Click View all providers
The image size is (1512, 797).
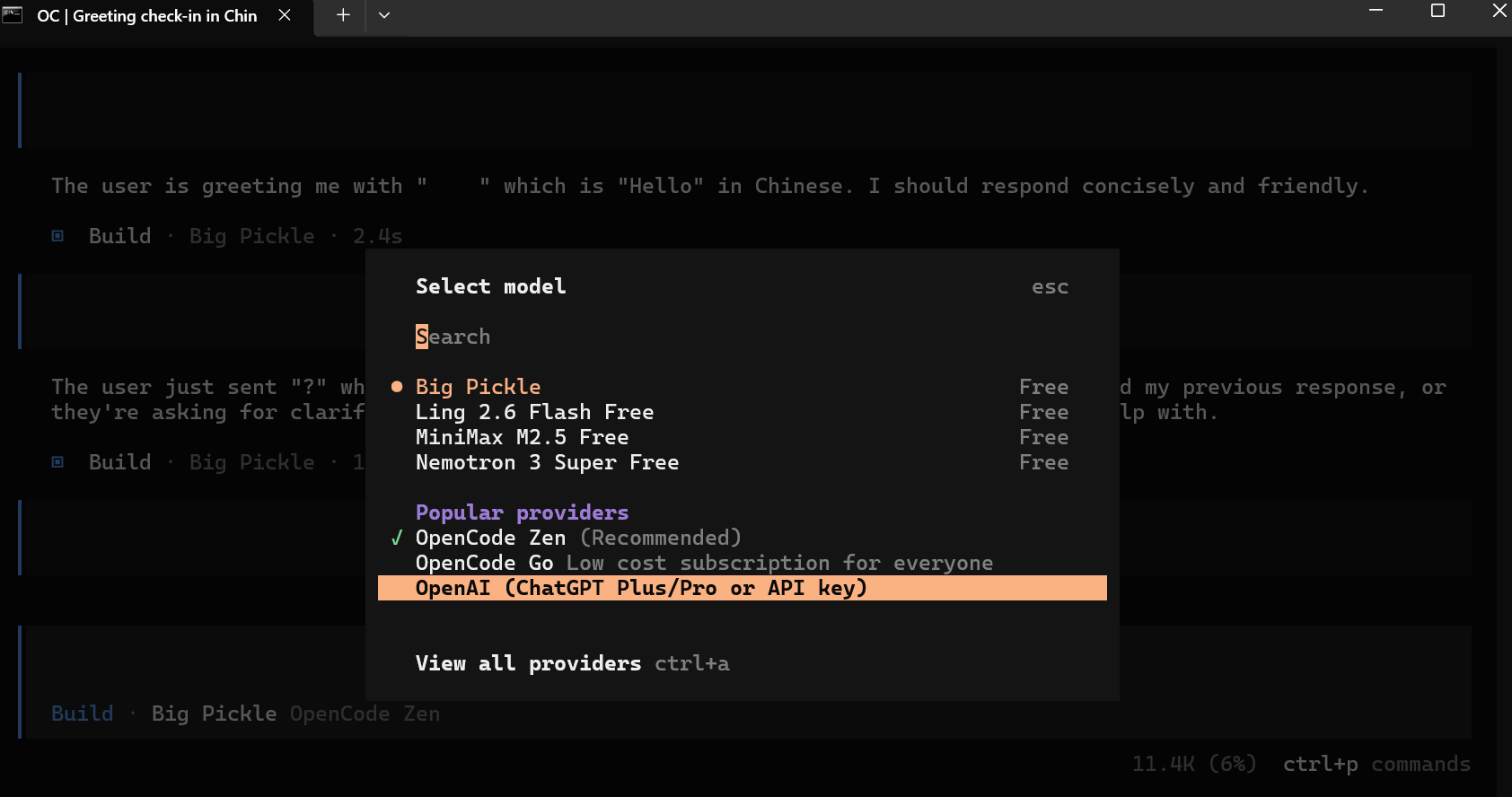pos(528,663)
